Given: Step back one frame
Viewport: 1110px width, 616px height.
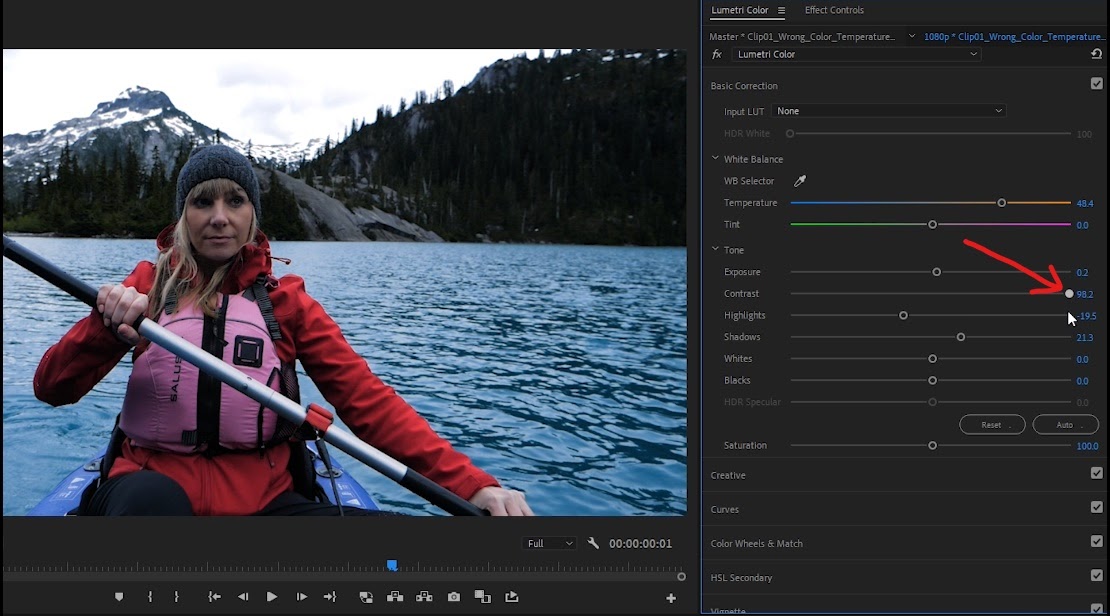Looking at the screenshot, I should pos(243,597).
